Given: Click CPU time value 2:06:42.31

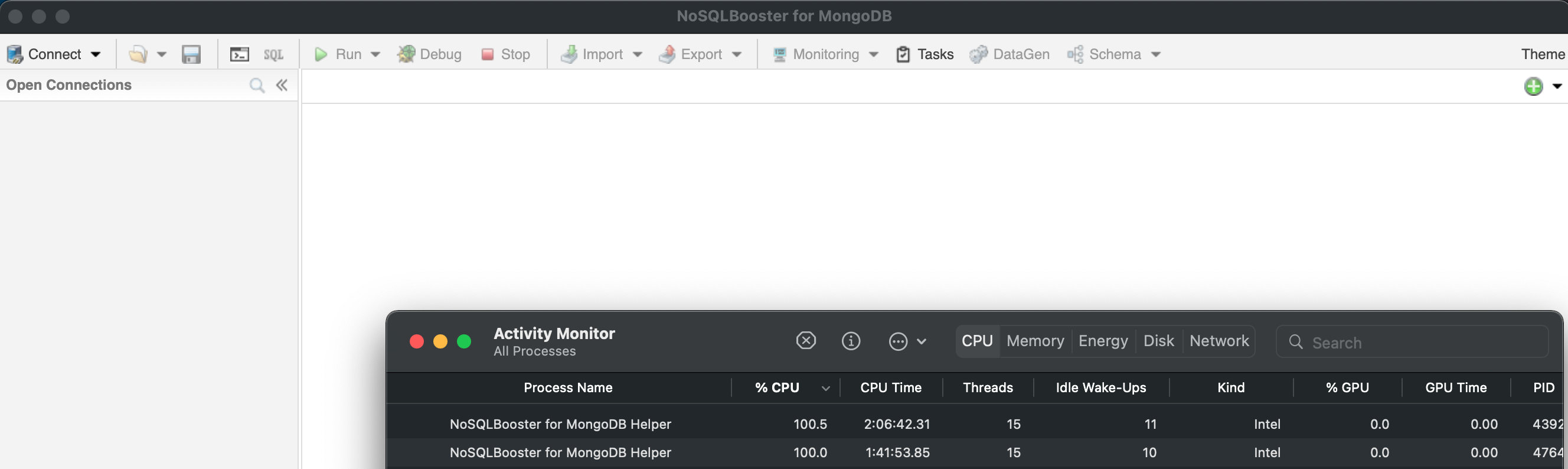Looking at the screenshot, I should click(897, 424).
